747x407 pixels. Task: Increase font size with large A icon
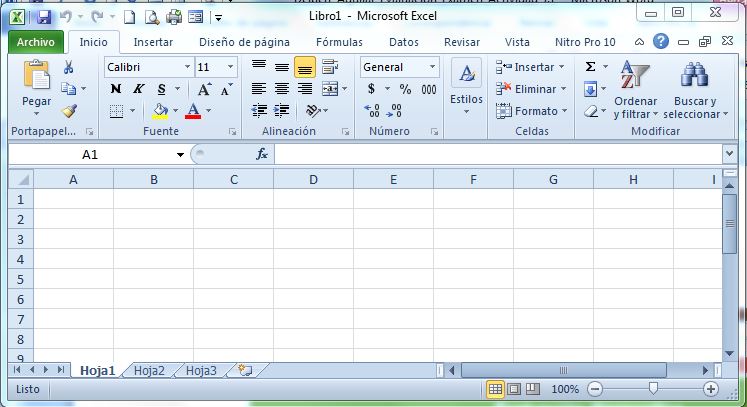[204, 89]
